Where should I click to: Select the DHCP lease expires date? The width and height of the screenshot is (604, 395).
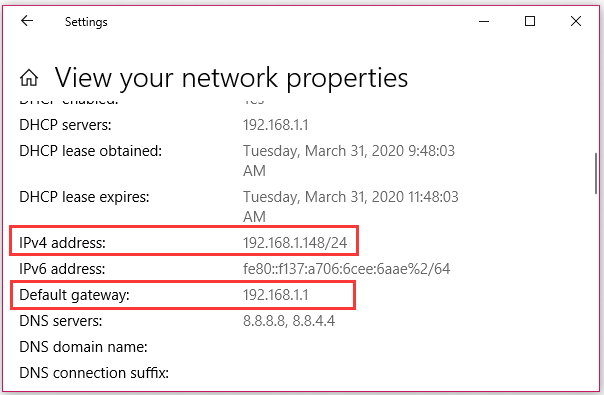coord(351,207)
